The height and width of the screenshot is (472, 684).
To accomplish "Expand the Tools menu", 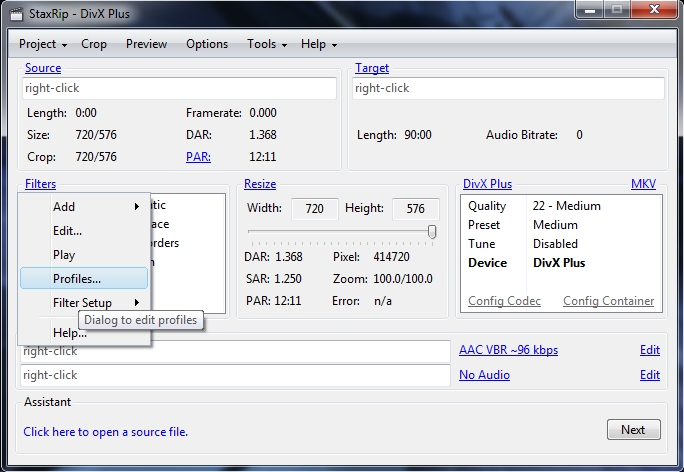I will click(267, 44).
